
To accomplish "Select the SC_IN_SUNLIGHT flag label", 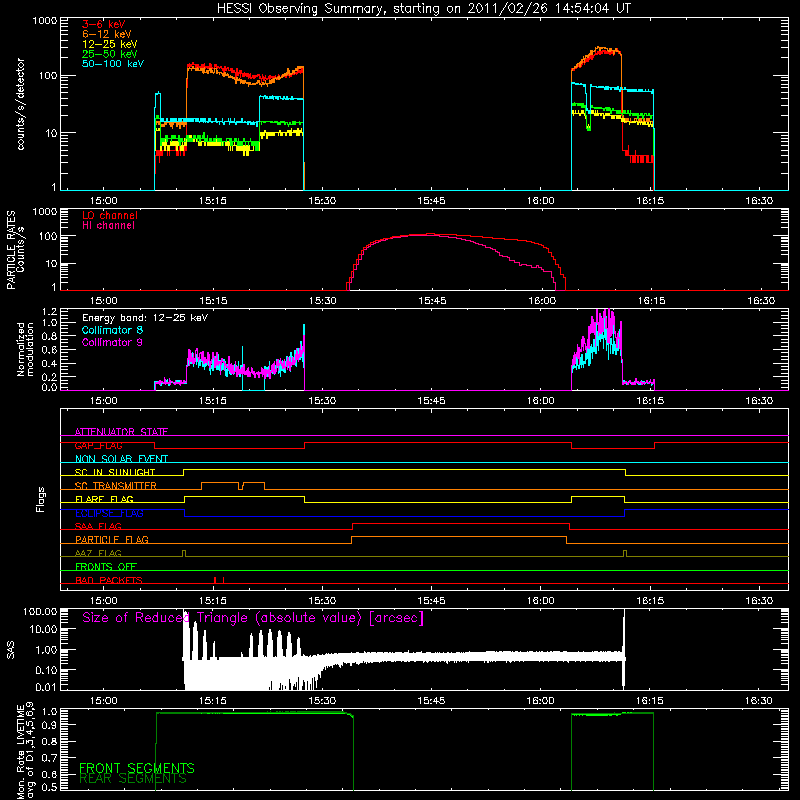I will pos(115,472).
